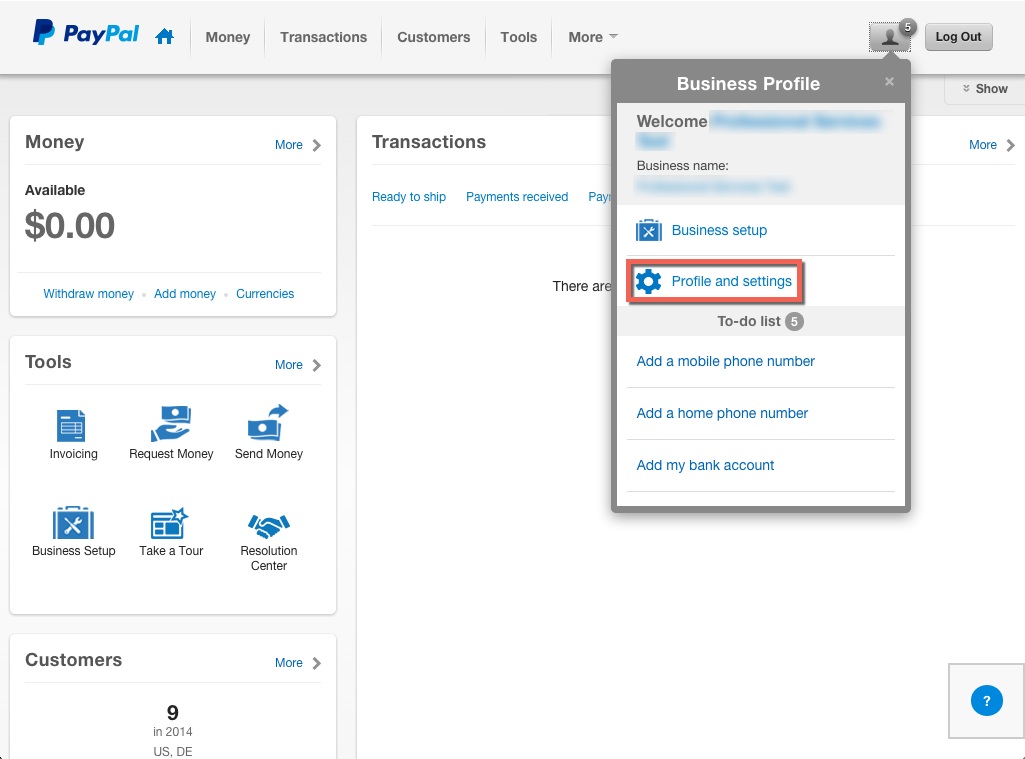1025x759 pixels.
Task: Open the Profile and settings link
Action: click(731, 281)
